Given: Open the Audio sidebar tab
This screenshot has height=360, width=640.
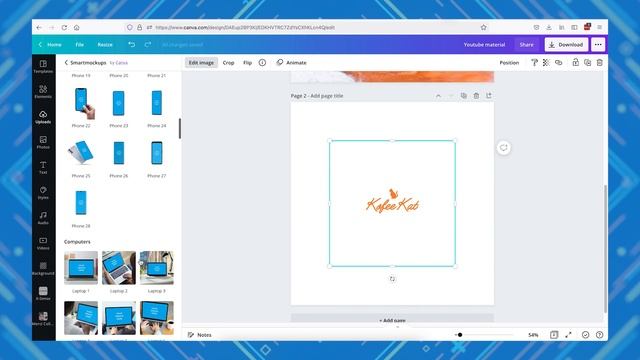Looking at the screenshot, I should pyautogui.click(x=43, y=218).
